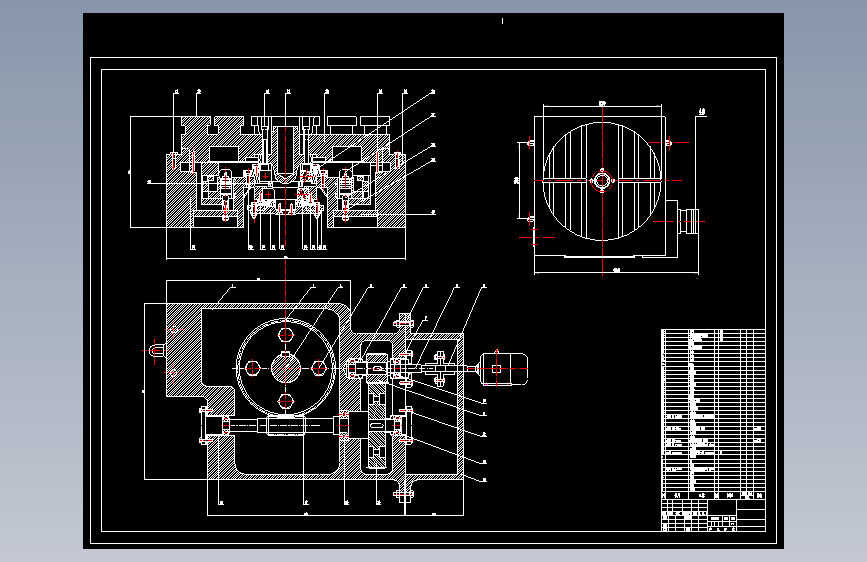Select the right bolt hole on worm wheel
The height and width of the screenshot is (562, 867).
point(319,368)
